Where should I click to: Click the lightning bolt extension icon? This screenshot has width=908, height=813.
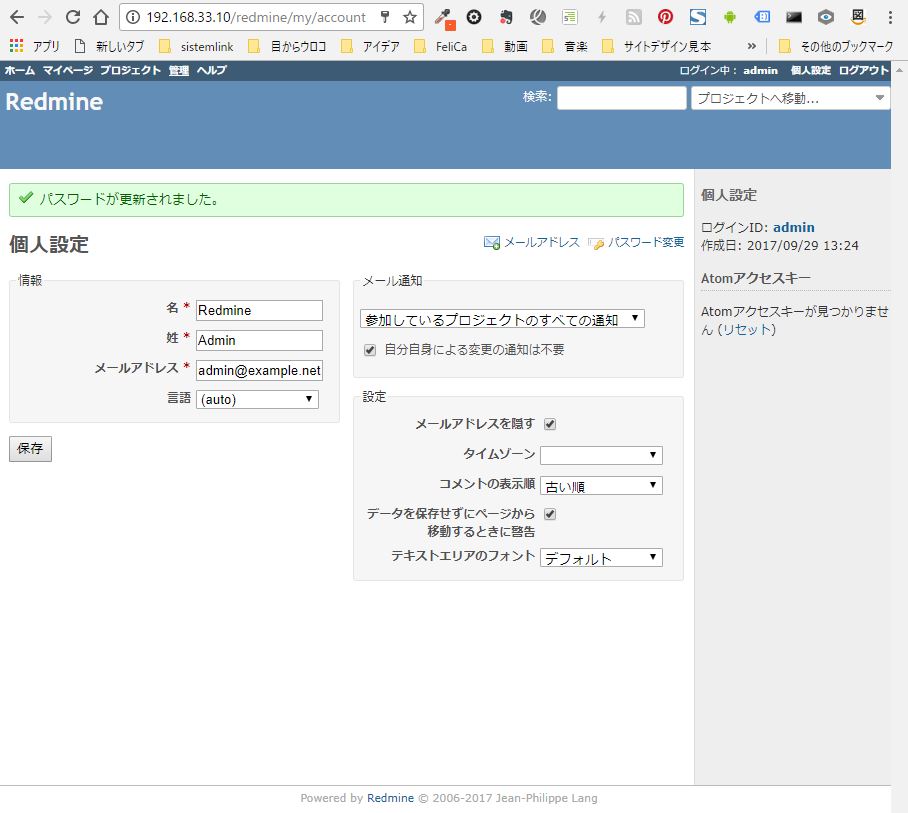tap(602, 17)
